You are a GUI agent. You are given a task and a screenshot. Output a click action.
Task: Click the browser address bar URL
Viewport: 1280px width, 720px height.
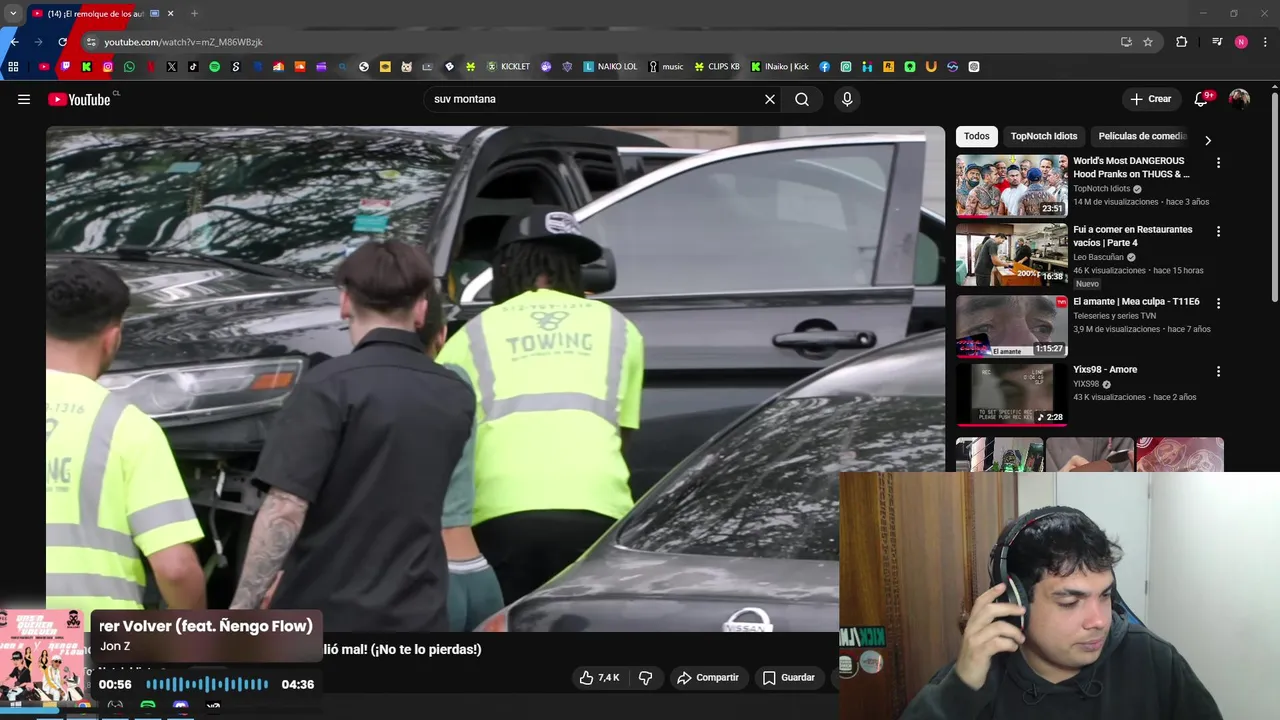[183, 42]
